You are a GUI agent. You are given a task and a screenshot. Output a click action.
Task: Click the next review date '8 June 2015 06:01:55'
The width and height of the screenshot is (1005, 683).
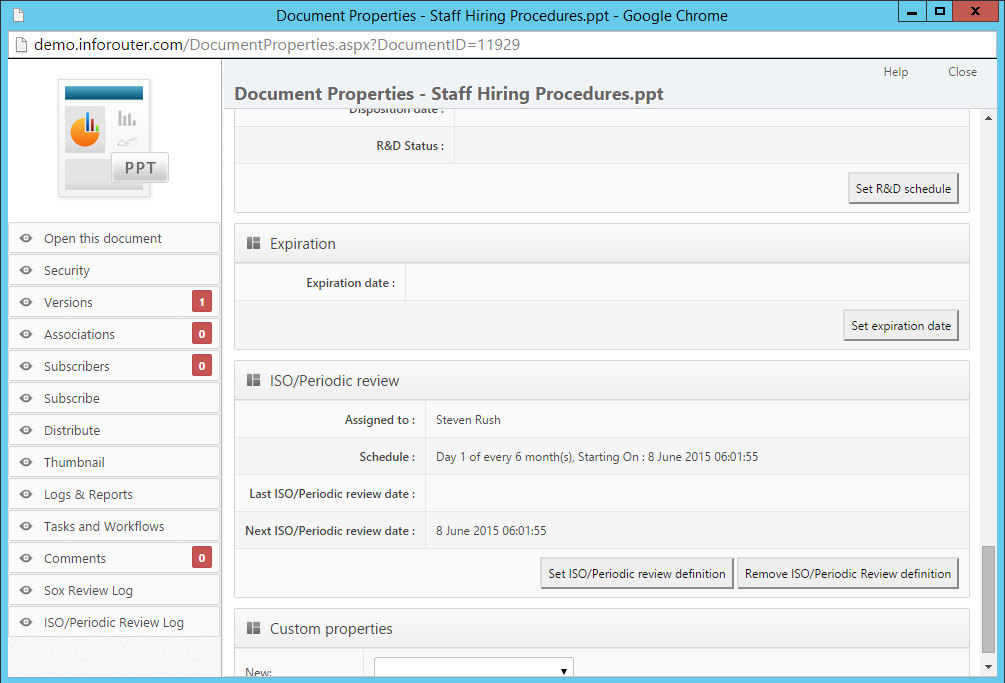click(x=491, y=531)
